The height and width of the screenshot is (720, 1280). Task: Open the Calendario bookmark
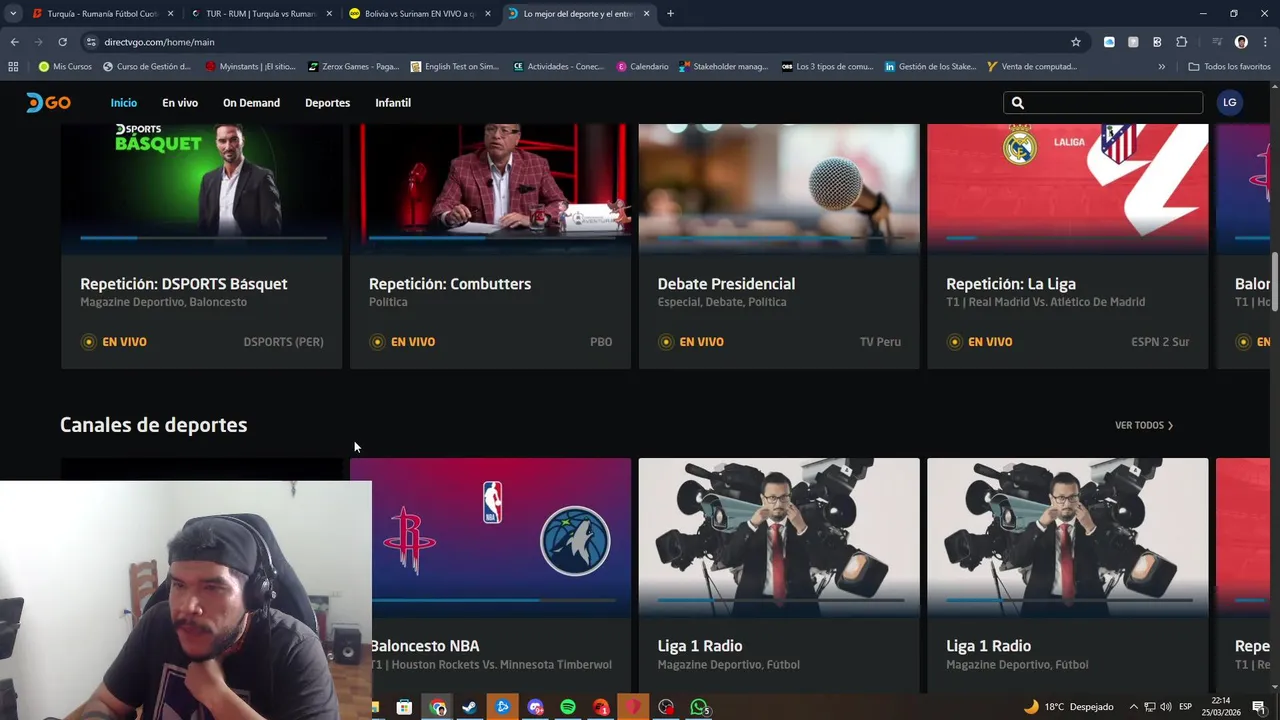tap(642, 67)
